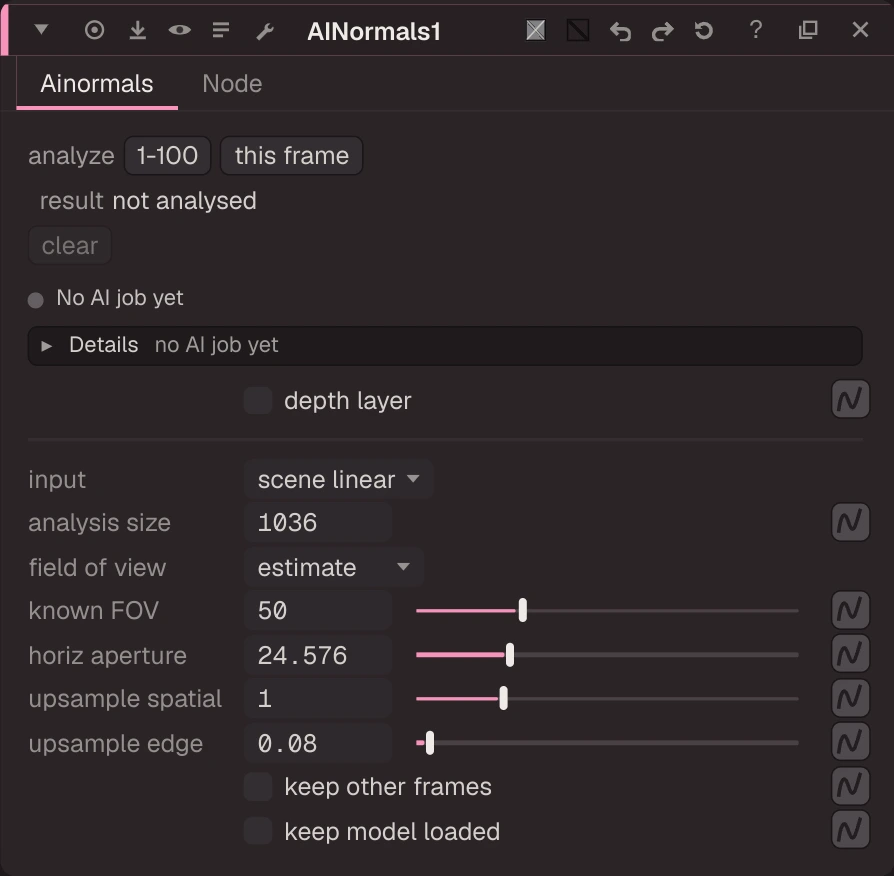Adjust the upsample edge slider
The width and height of the screenshot is (894, 876).
pyautogui.click(x=607, y=743)
